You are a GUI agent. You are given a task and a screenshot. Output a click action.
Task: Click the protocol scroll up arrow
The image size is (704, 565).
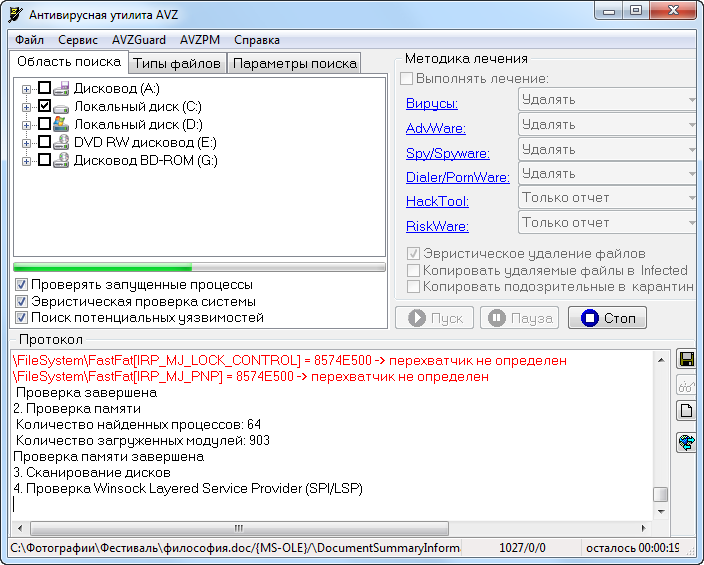[661, 360]
